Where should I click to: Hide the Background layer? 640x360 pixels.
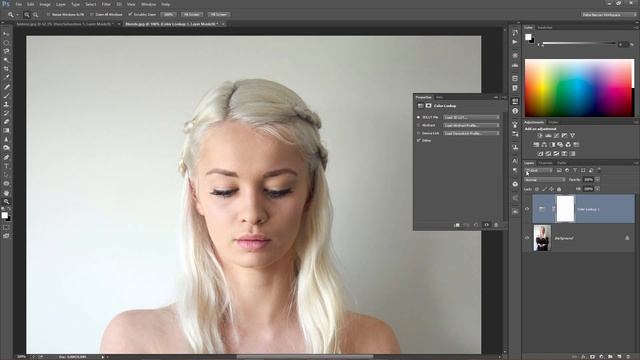tap(527, 238)
